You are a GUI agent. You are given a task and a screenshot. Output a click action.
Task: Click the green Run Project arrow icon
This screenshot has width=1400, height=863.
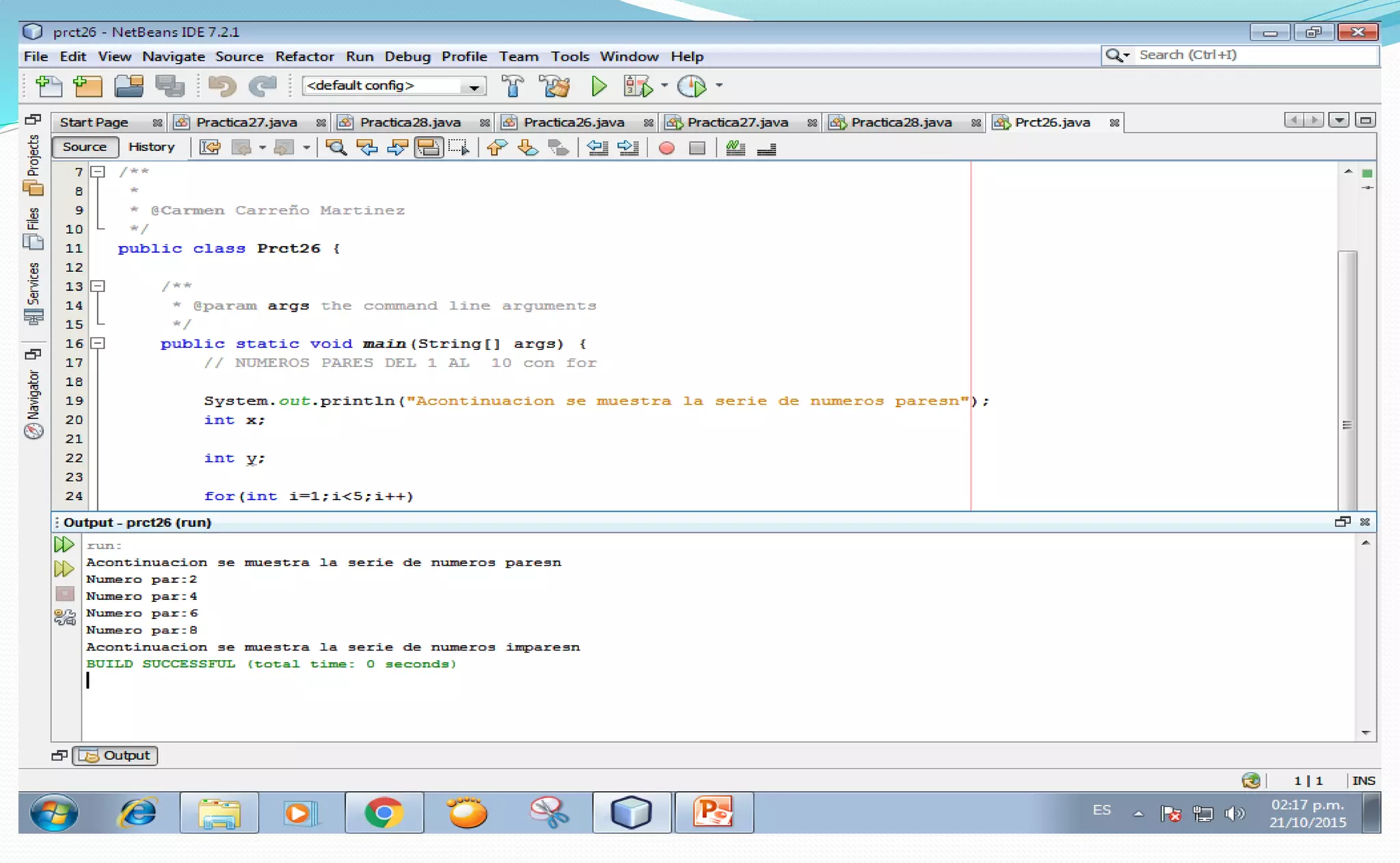pyautogui.click(x=599, y=86)
